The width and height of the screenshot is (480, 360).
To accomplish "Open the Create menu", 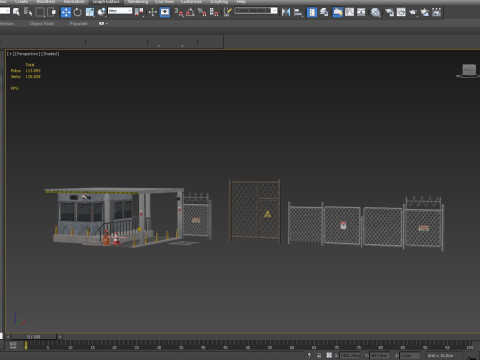I will point(21,2).
